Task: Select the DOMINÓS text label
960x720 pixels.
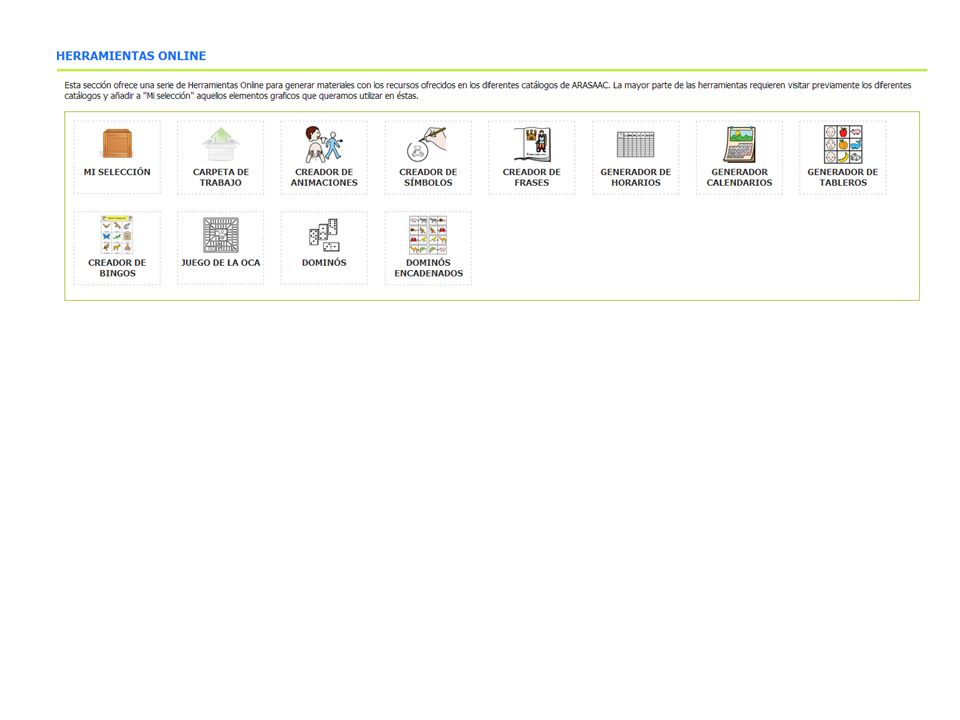Action: [324, 263]
